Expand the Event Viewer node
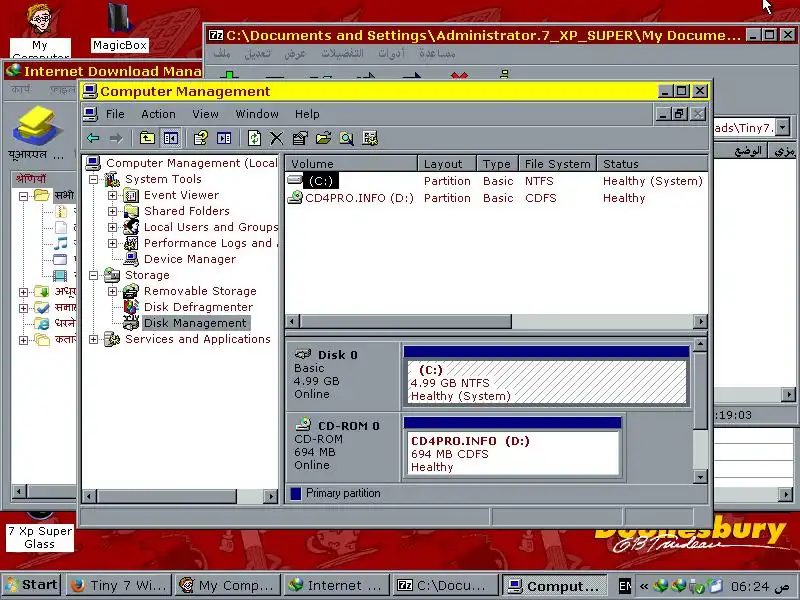This screenshot has width=800, height=600. tap(112, 195)
